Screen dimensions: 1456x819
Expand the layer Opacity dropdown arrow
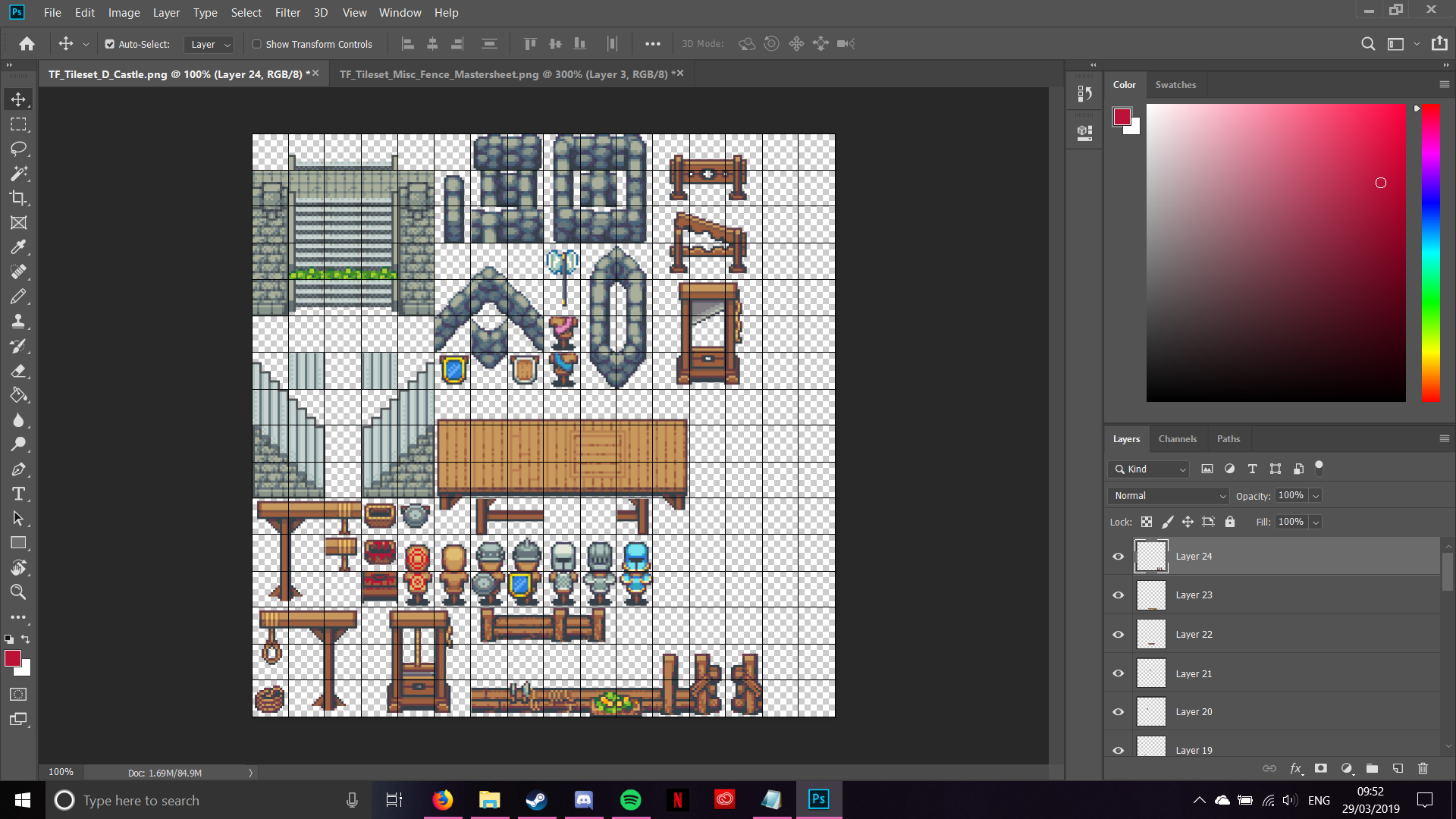[x=1316, y=495]
